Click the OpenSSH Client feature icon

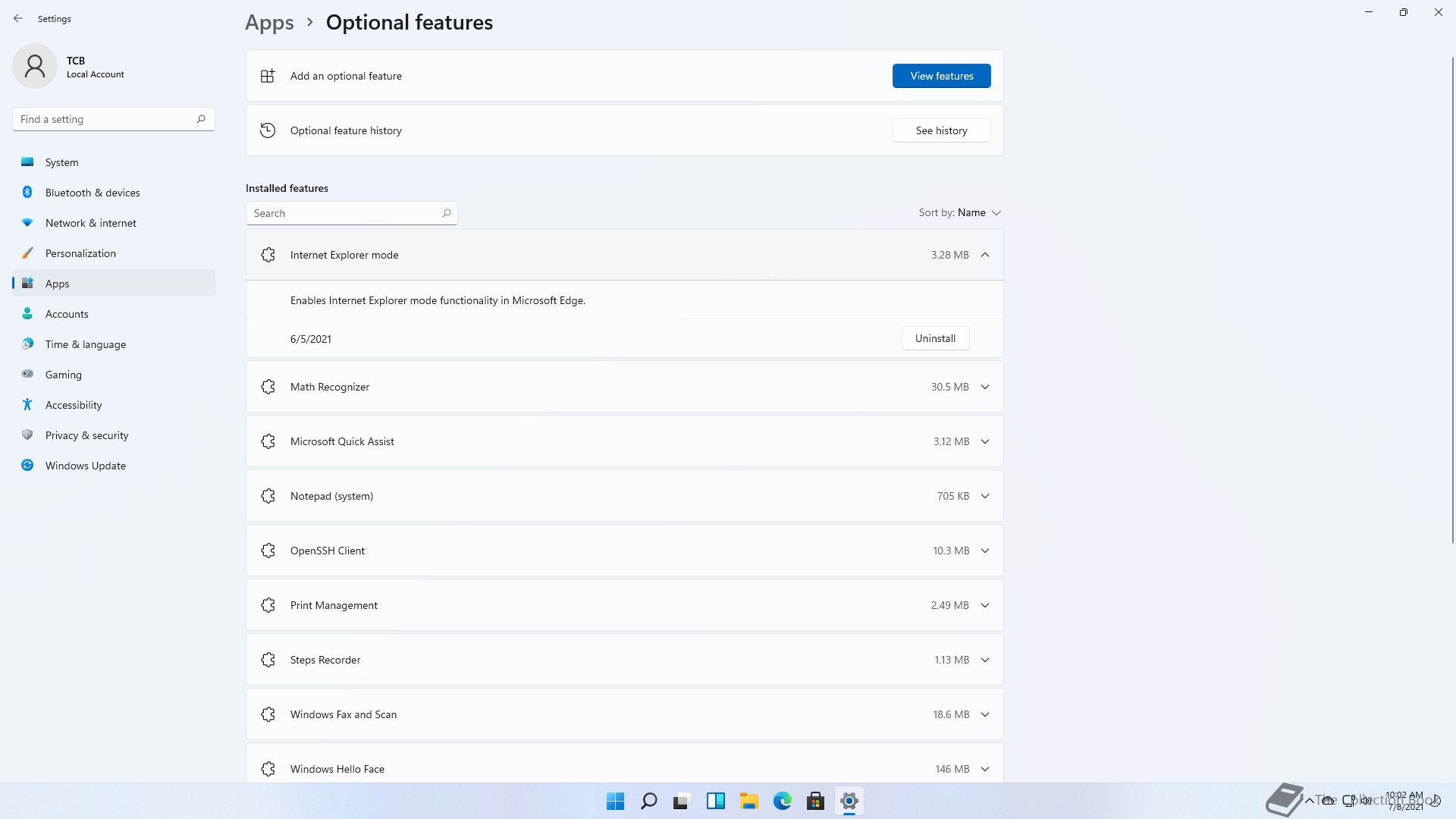[268, 551]
